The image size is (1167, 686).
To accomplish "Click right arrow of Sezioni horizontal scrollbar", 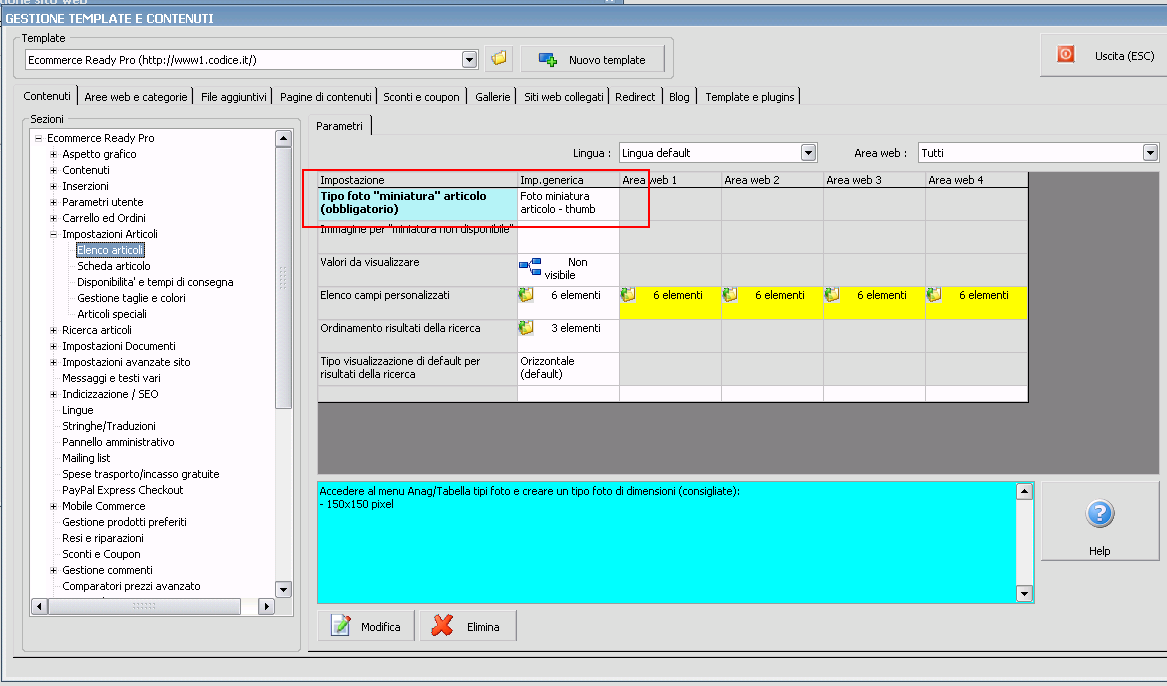I will point(266,606).
